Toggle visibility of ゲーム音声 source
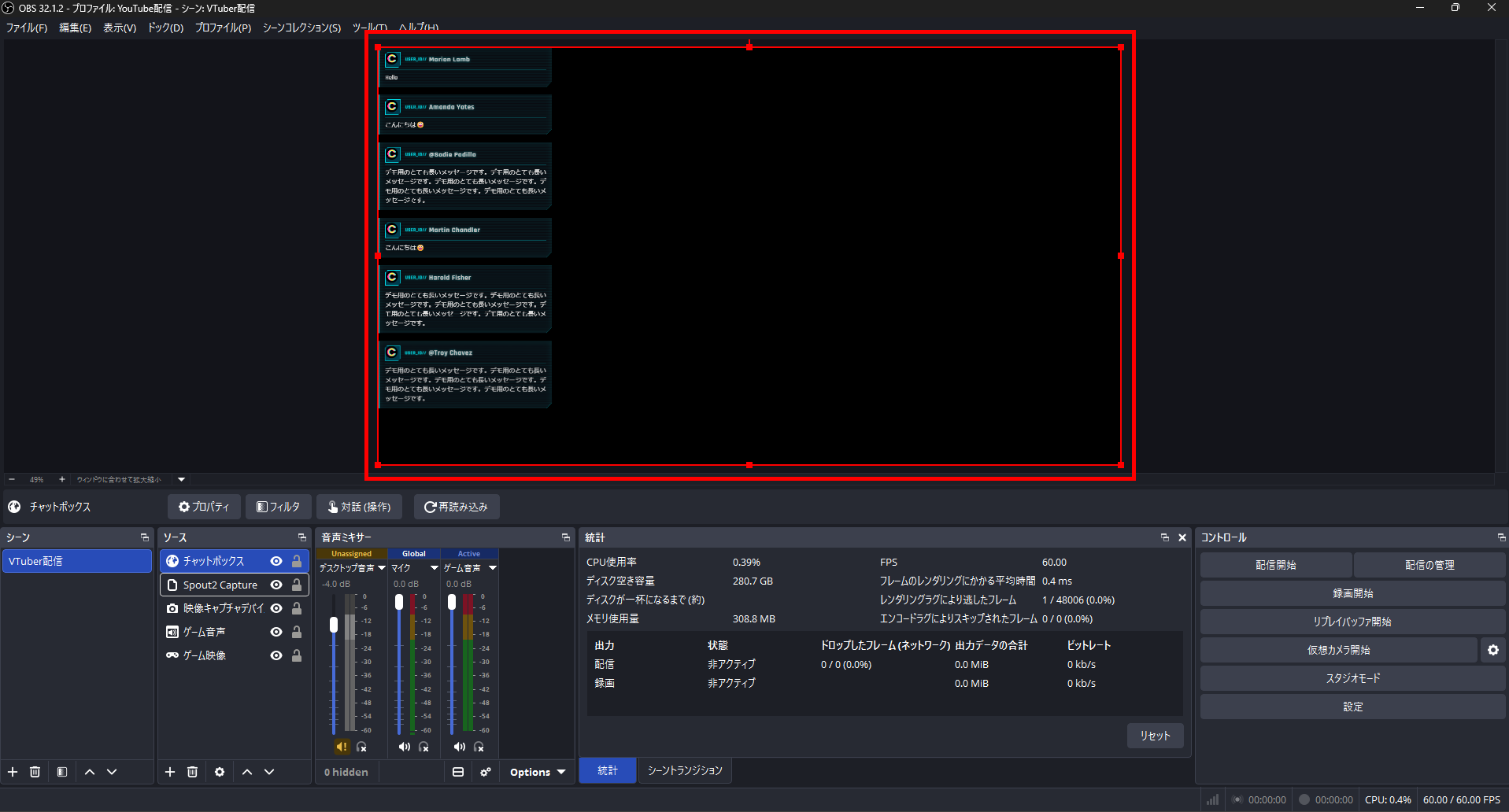Image resolution: width=1509 pixels, height=812 pixels. pos(276,632)
